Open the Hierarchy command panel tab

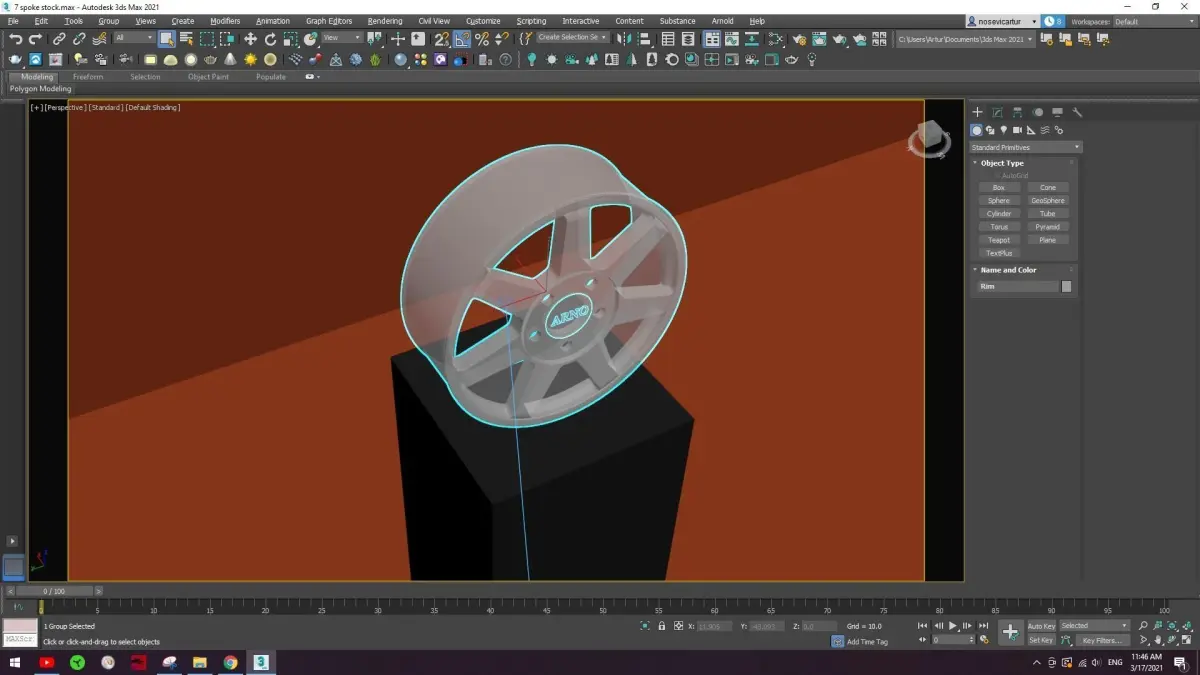pyautogui.click(x=1017, y=112)
